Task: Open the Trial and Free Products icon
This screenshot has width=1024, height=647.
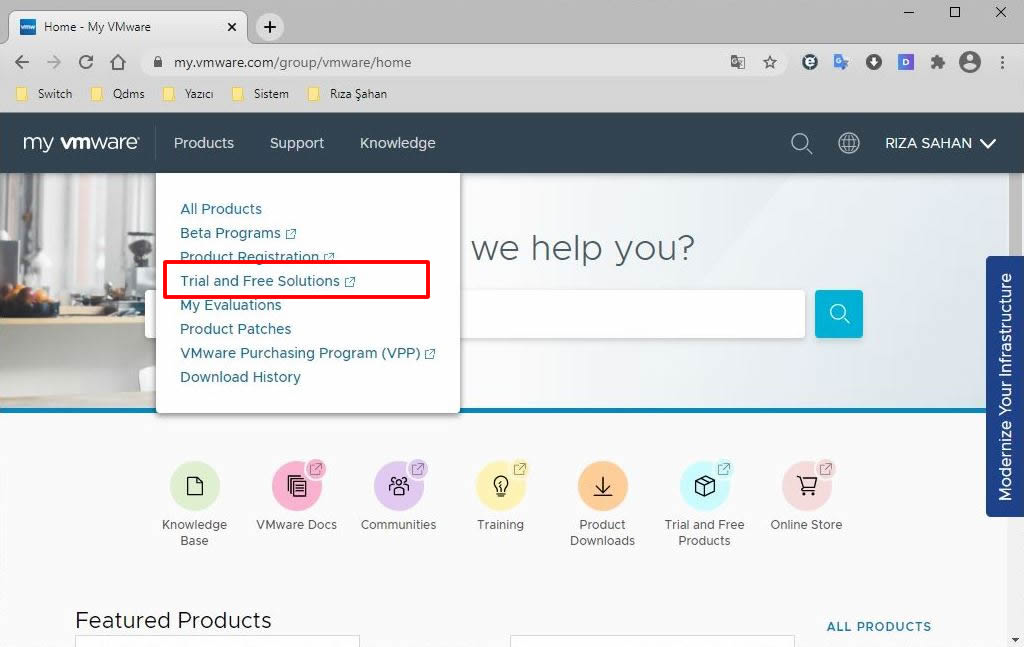Action: pyautogui.click(x=704, y=486)
